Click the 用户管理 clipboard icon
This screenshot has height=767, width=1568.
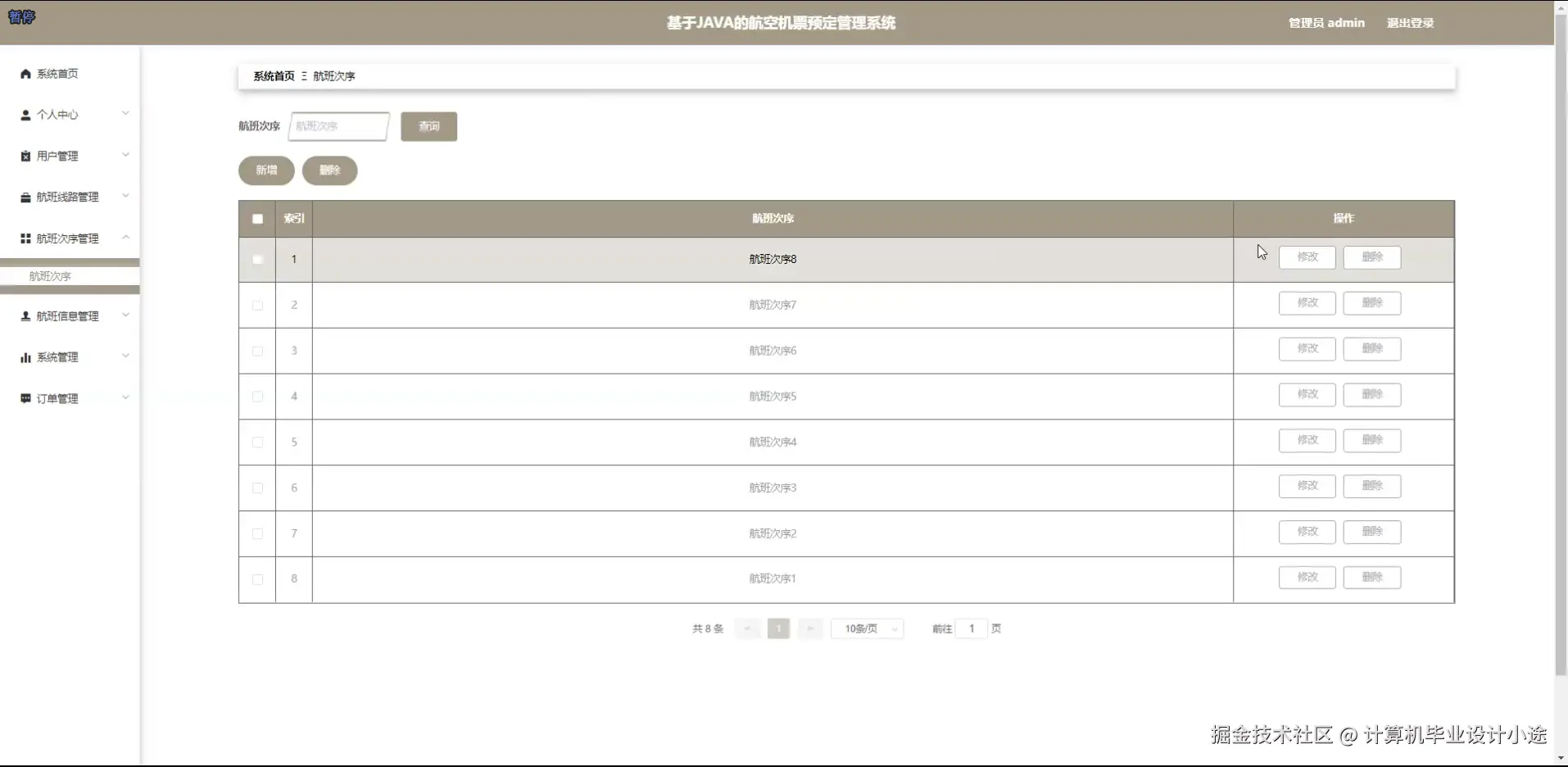25,156
